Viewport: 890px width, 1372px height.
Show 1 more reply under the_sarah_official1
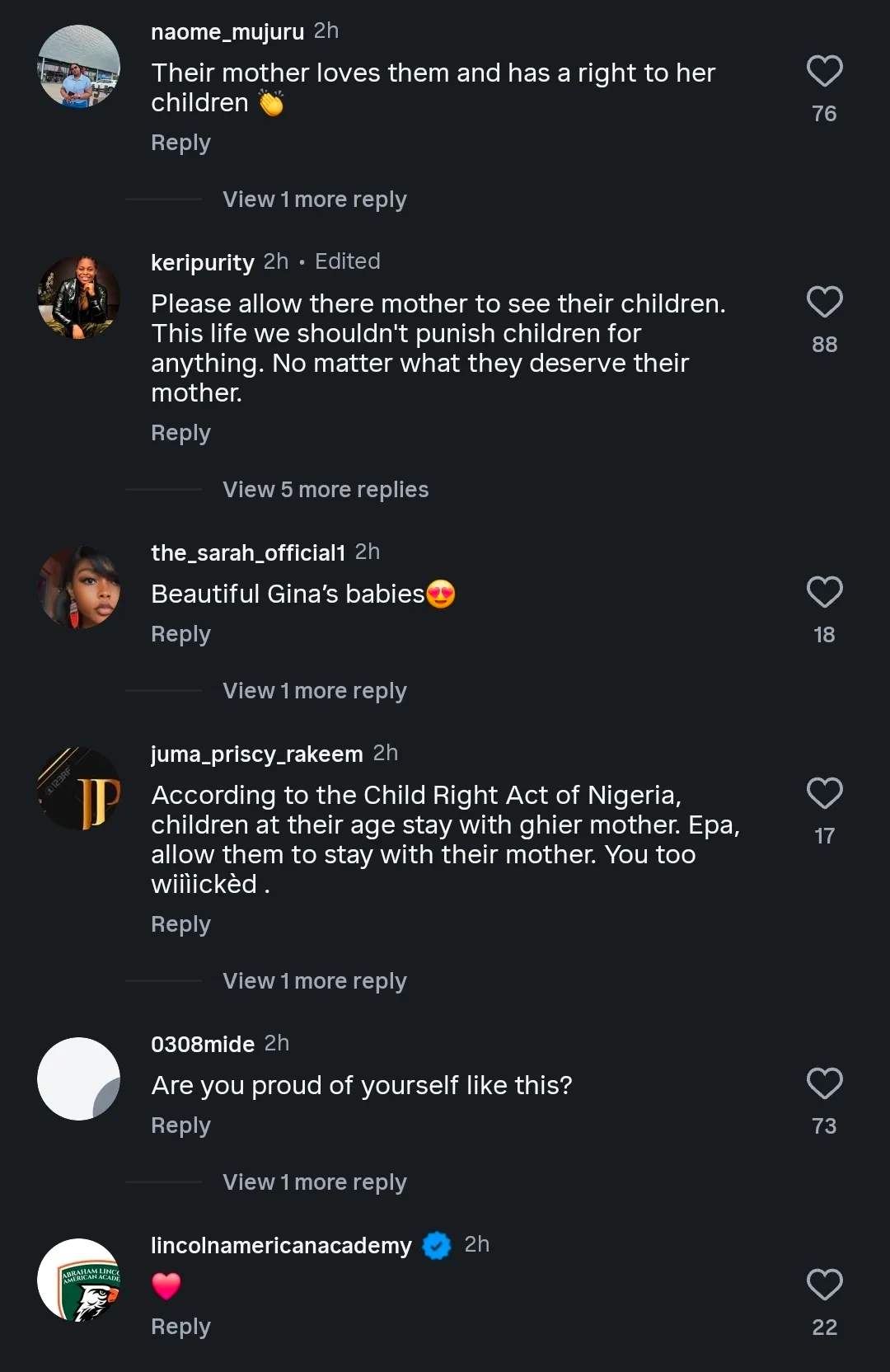pos(314,691)
